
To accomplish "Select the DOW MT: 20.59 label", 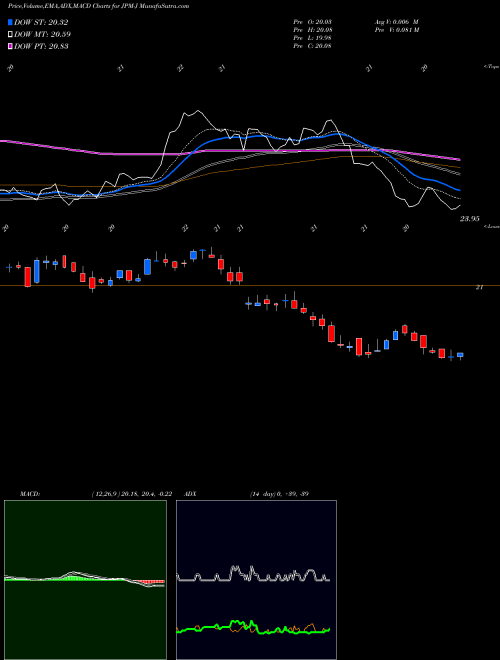I will (43, 35).
